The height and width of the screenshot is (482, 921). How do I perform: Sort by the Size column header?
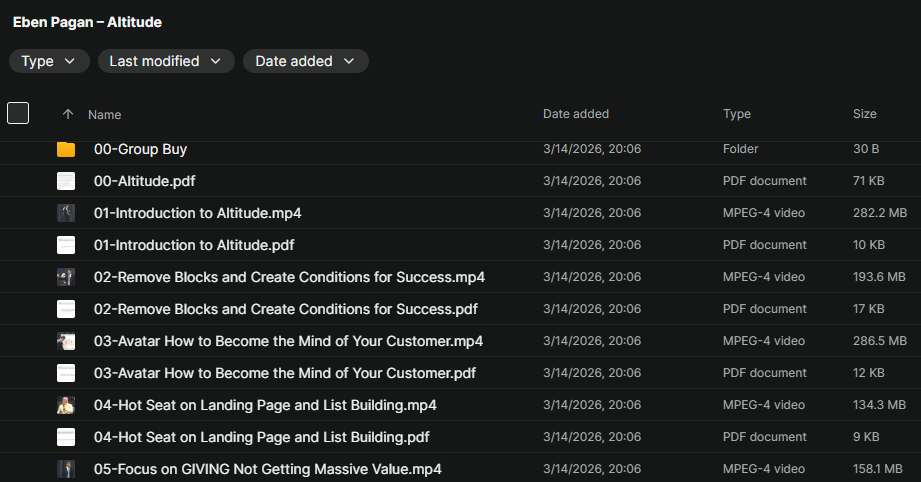coord(864,114)
